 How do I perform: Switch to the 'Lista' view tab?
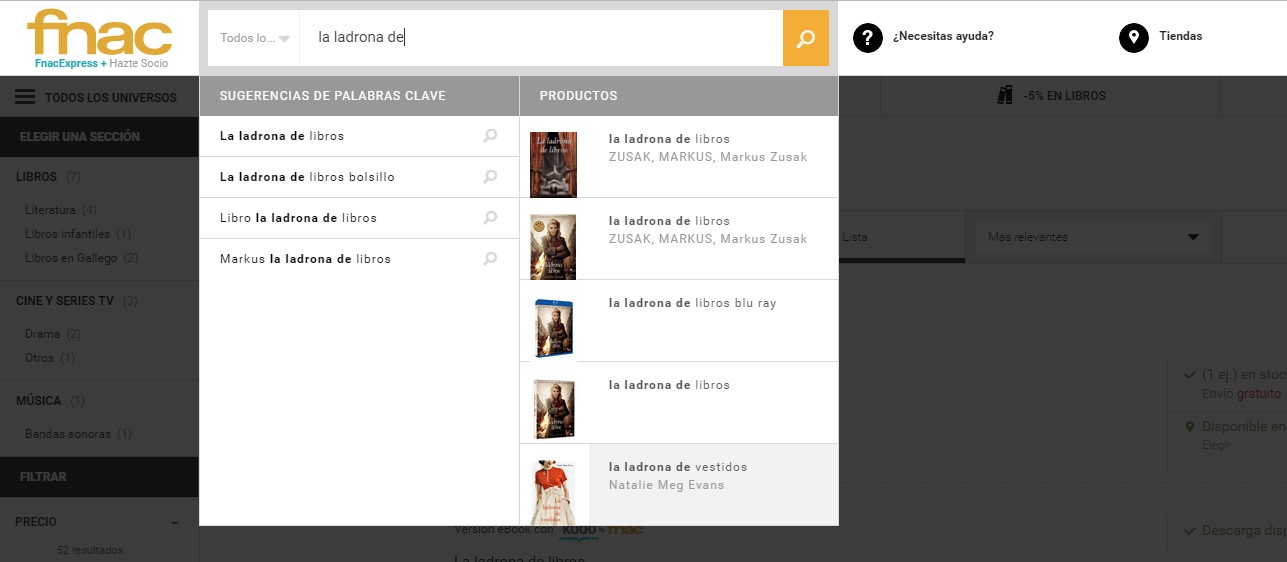855,237
